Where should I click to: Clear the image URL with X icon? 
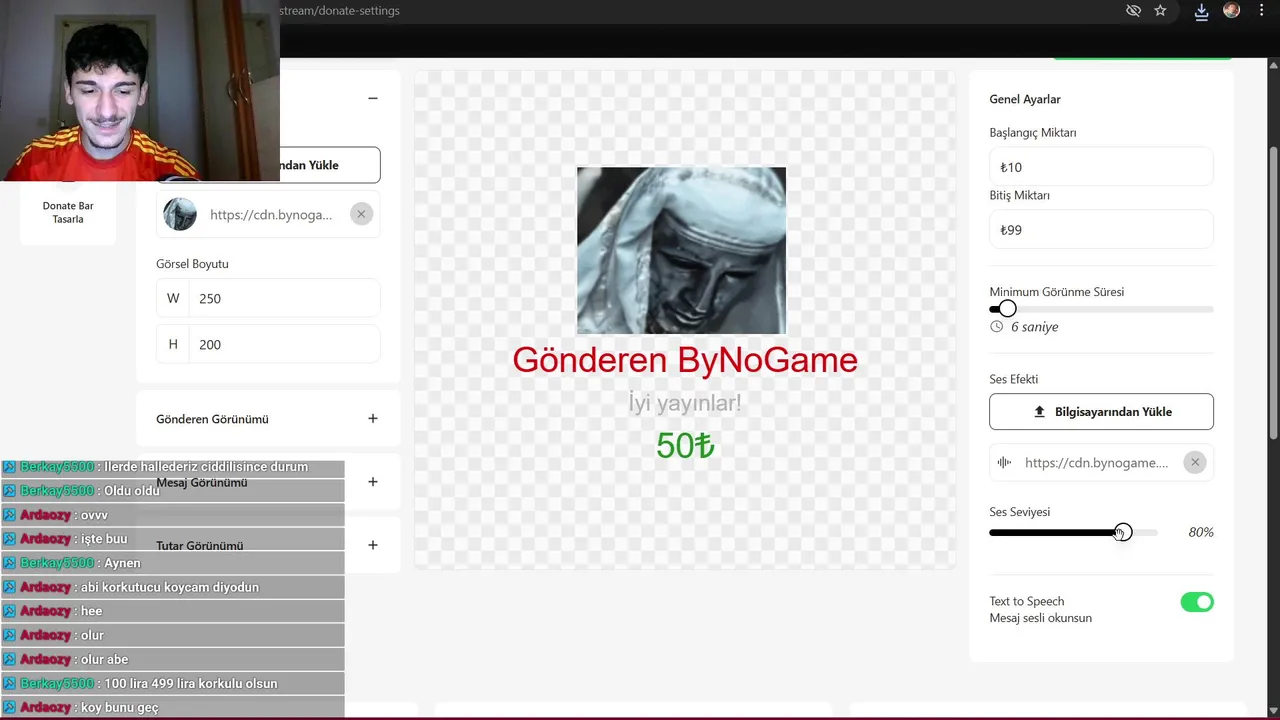(x=361, y=214)
